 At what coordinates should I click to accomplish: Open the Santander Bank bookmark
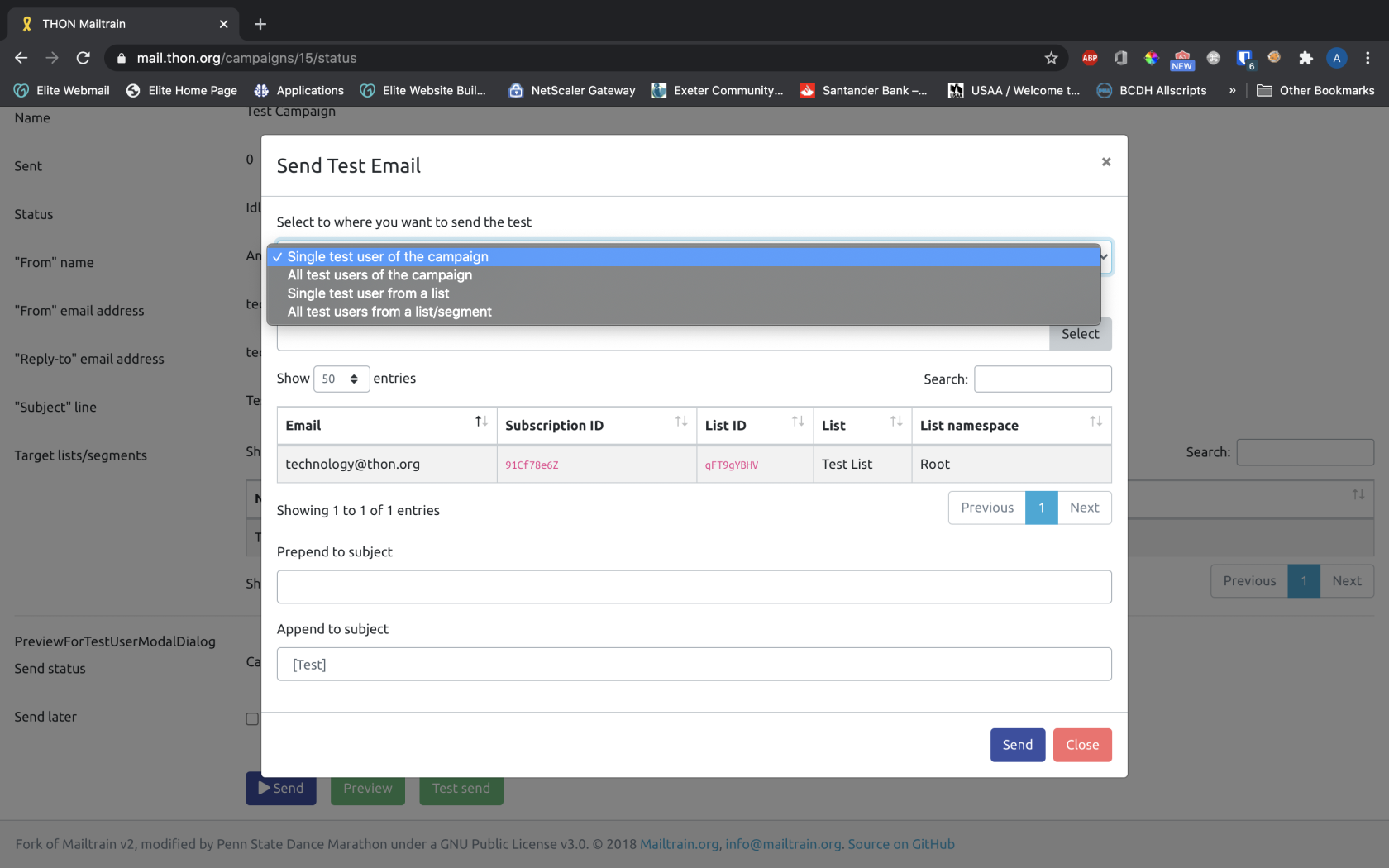[863, 90]
